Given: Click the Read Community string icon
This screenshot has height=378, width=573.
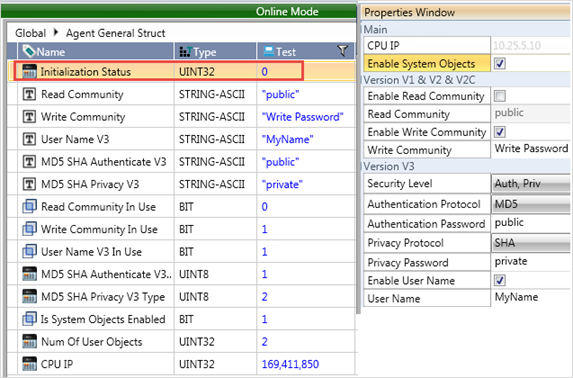Looking at the screenshot, I should click(29, 94).
